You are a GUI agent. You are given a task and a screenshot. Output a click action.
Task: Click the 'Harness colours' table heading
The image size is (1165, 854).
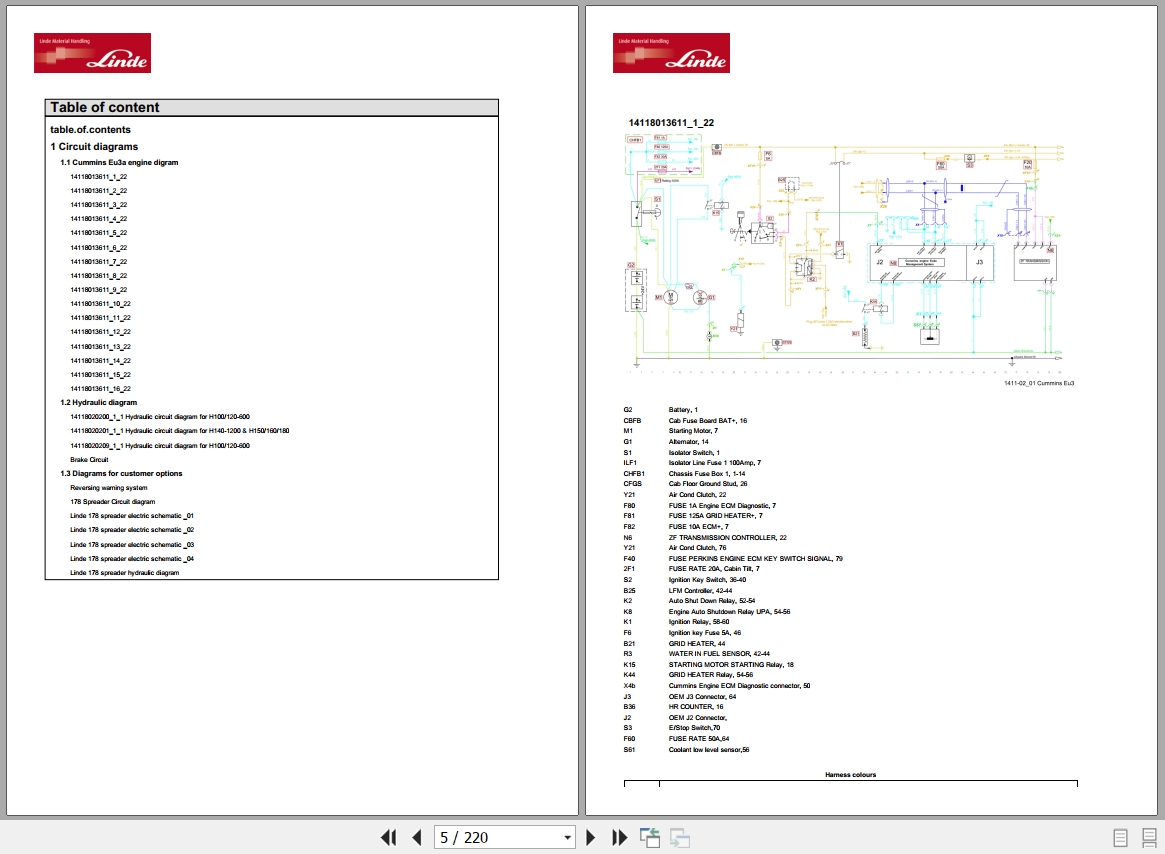(851, 774)
